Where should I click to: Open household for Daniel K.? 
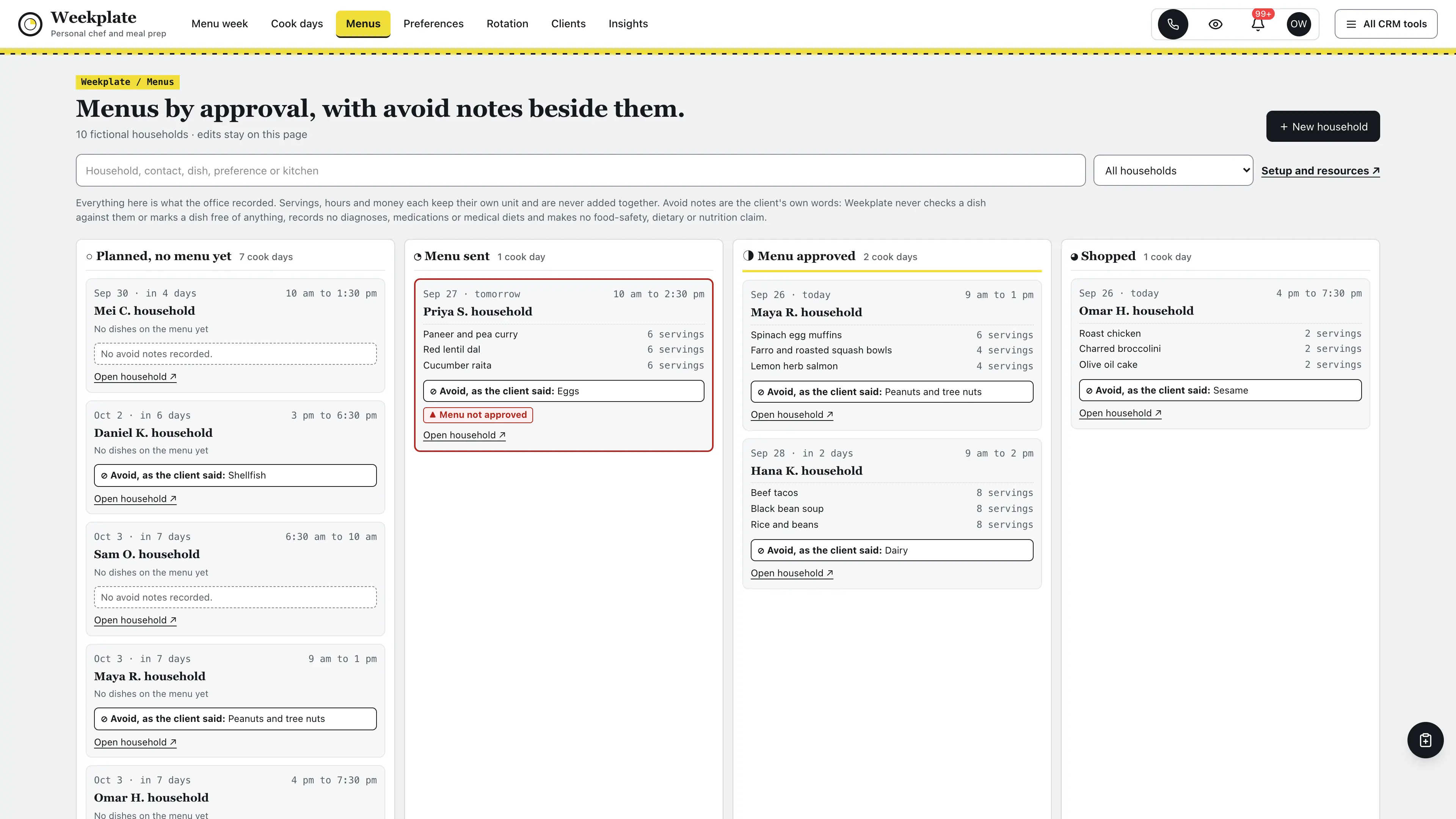(x=135, y=499)
